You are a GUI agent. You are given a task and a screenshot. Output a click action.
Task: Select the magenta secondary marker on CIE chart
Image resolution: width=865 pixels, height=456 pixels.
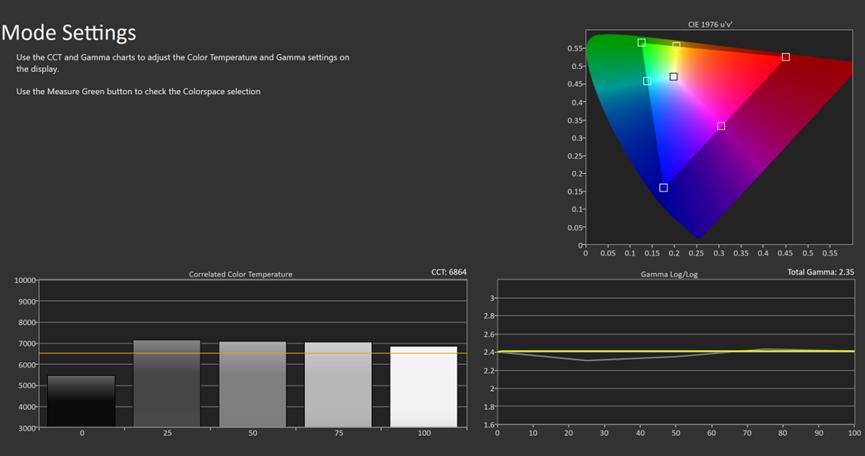click(x=721, y=126)
